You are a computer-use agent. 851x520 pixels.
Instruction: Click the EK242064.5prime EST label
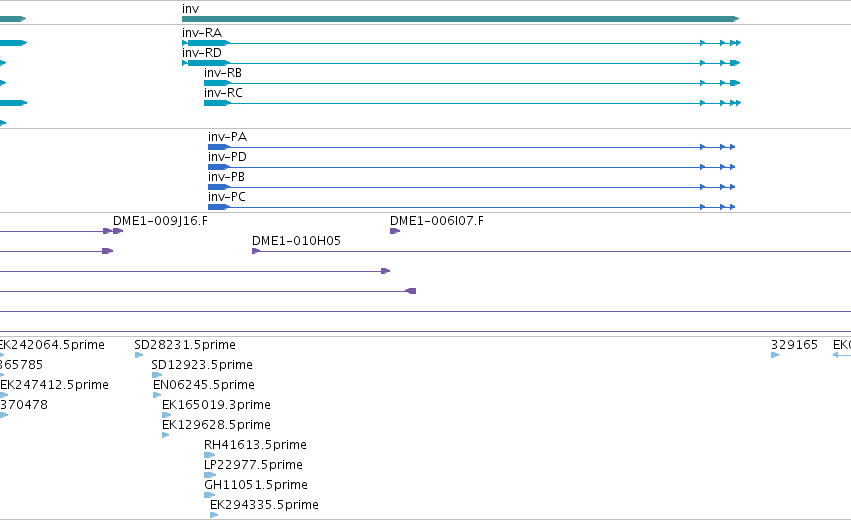coord(52,345)
